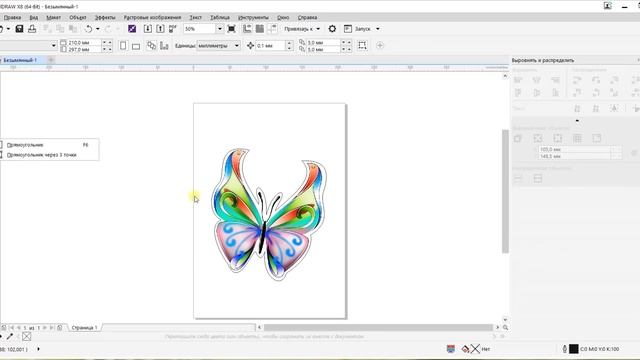The height and width of the screenshot is (360, 640).
Task: Toggle the show guidelines icon
Action: tap(272, 29)
